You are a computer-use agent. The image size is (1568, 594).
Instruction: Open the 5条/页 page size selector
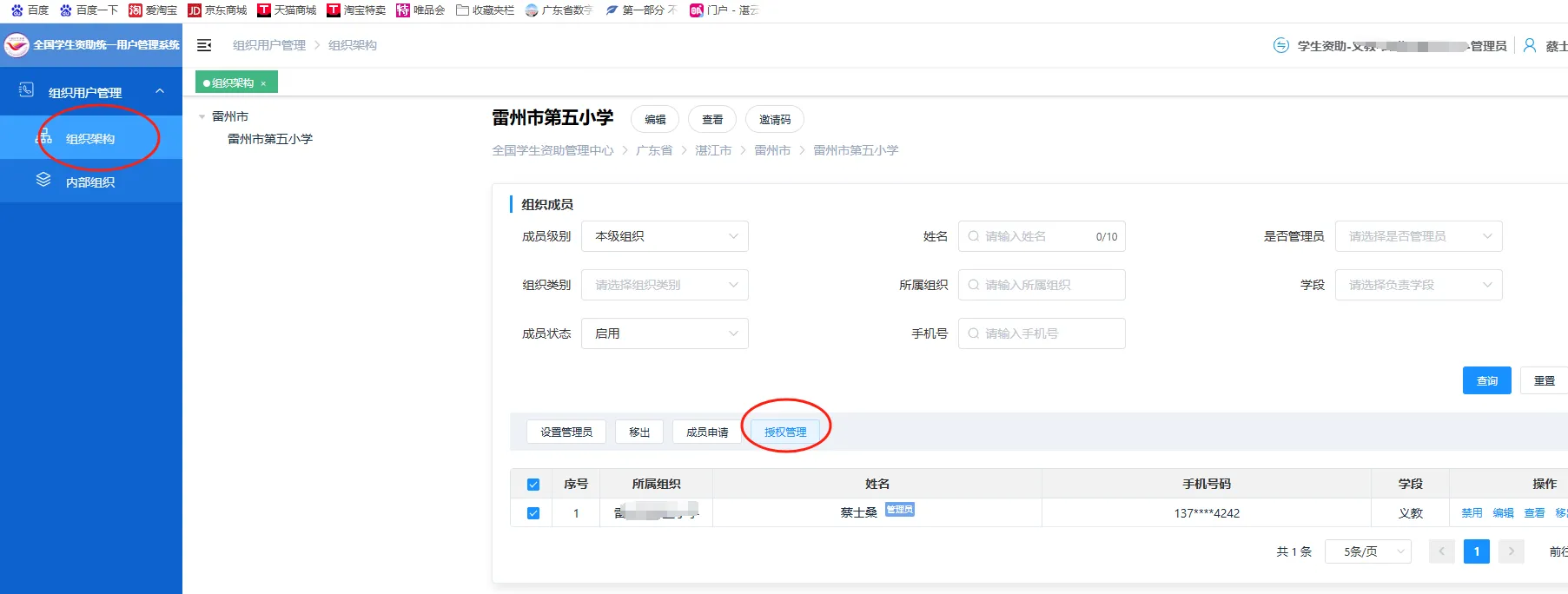1367,551
